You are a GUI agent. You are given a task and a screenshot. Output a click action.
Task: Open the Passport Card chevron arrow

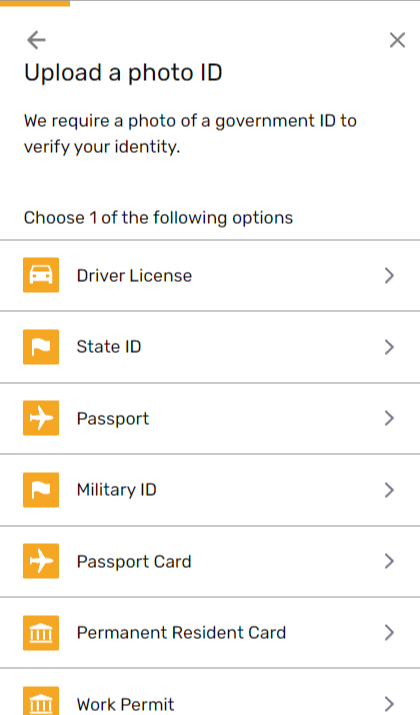(x=389, y=561)
